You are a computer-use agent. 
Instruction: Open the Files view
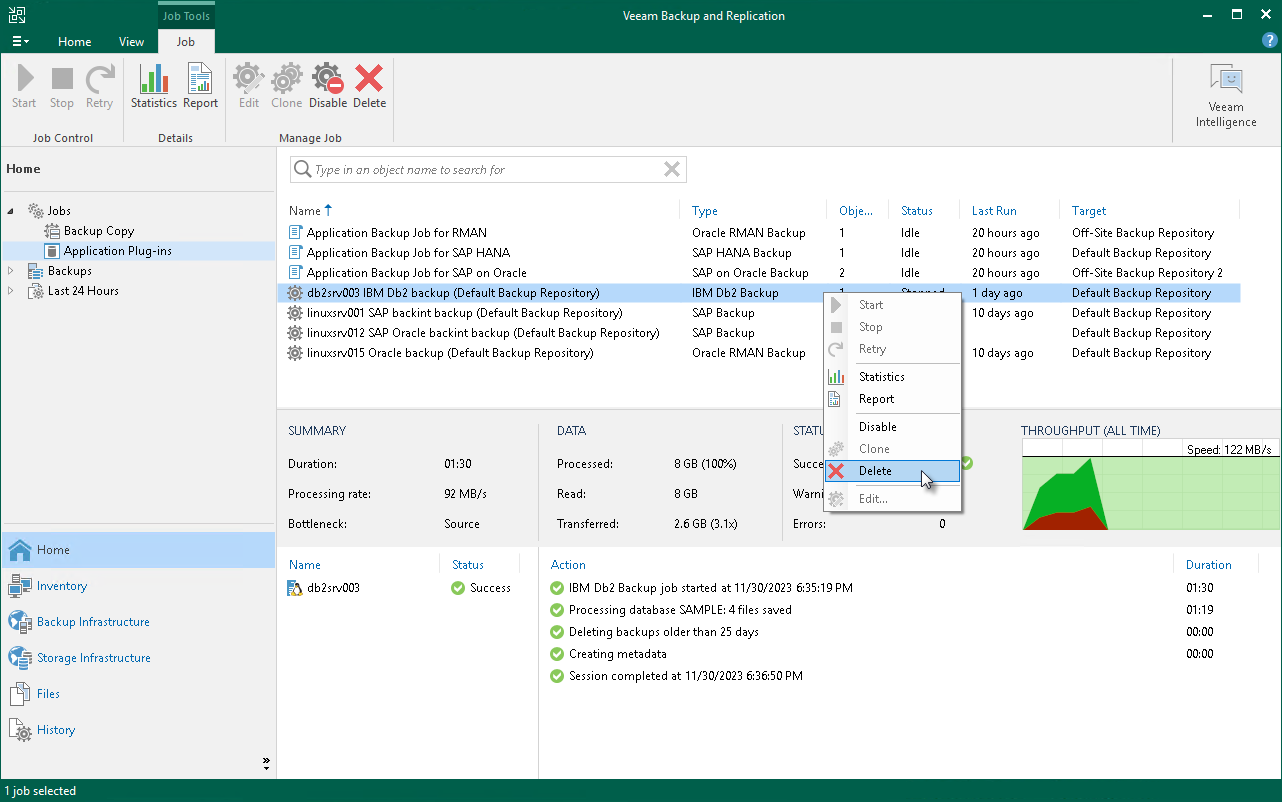[x=138, y=694]
